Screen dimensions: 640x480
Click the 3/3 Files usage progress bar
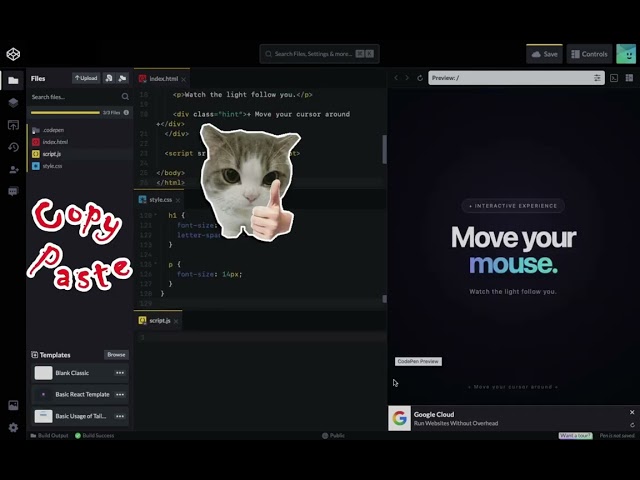pyautogui.click(x=65, y=113)
